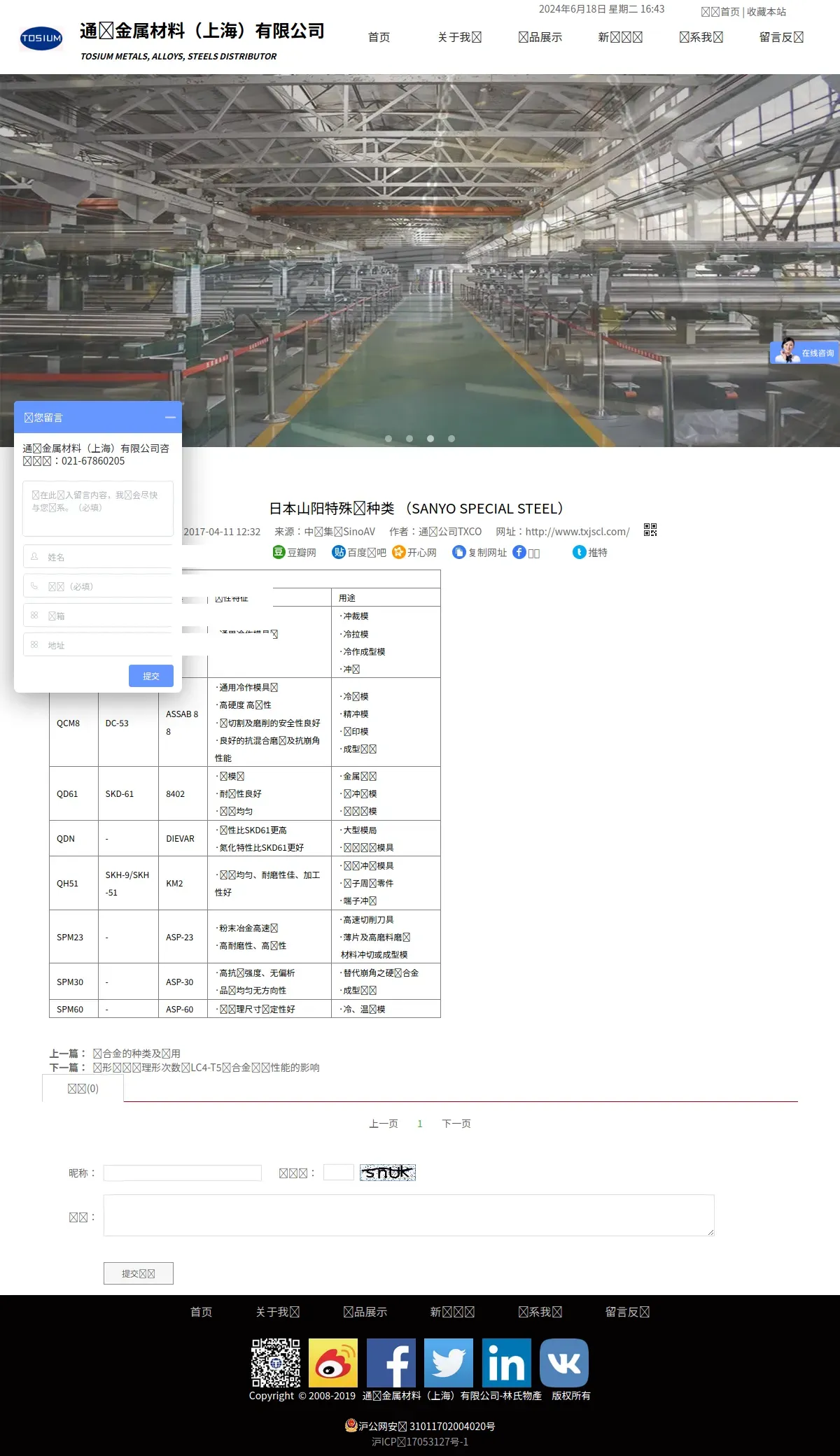Screen dimensions: 840x1456
Task: Click the set-as-homepage link beside 收藏本站
Action: (720, 12)
